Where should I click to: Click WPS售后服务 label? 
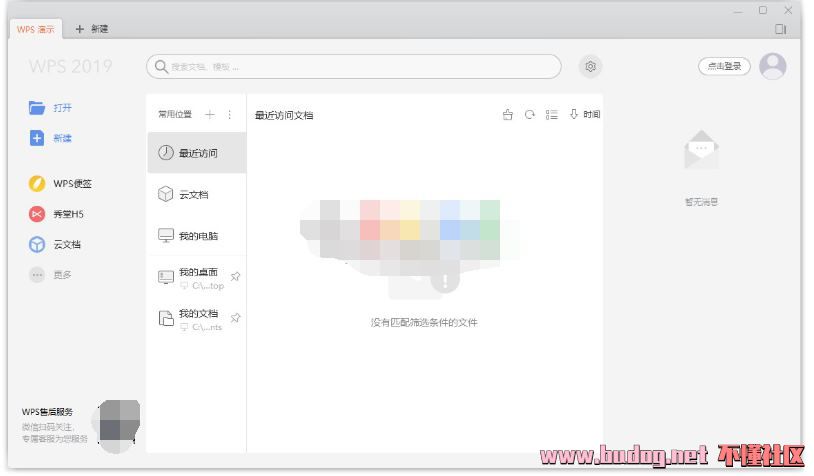pyautogui.click(x=47, y=412)
